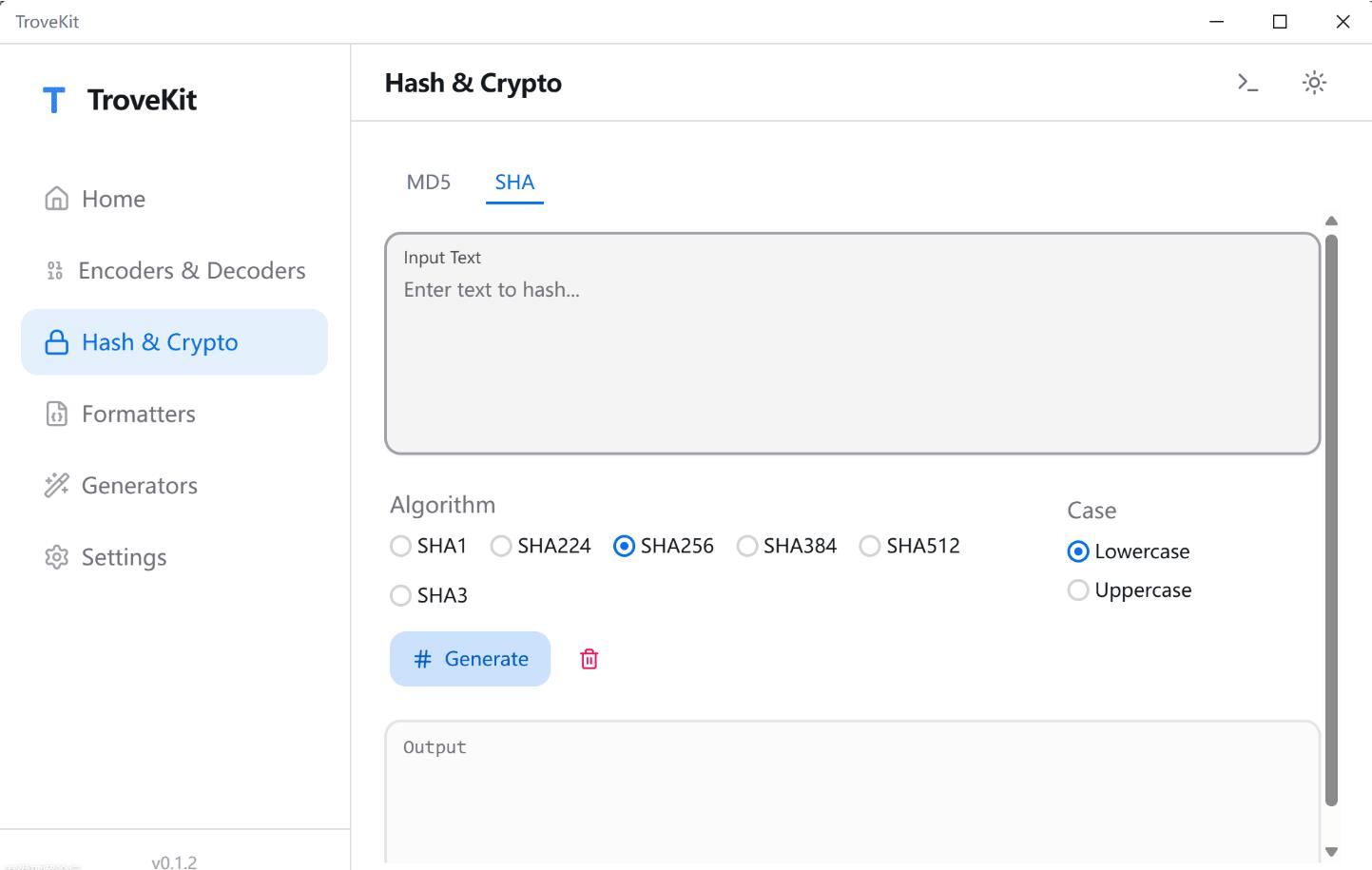Screen dimensions: 1372x870
Task: Switch to the MD5 tab
Action: click(x=429, y=183)
